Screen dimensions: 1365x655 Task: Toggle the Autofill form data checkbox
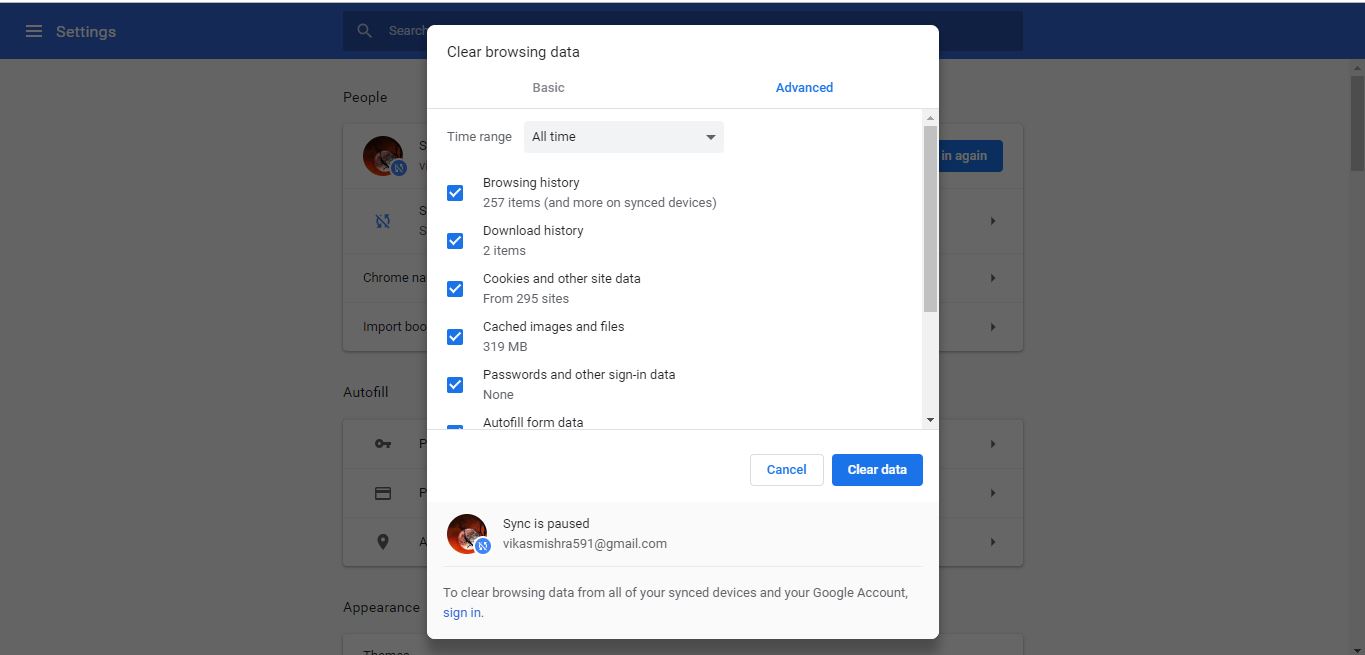click(x=455, y=427)
